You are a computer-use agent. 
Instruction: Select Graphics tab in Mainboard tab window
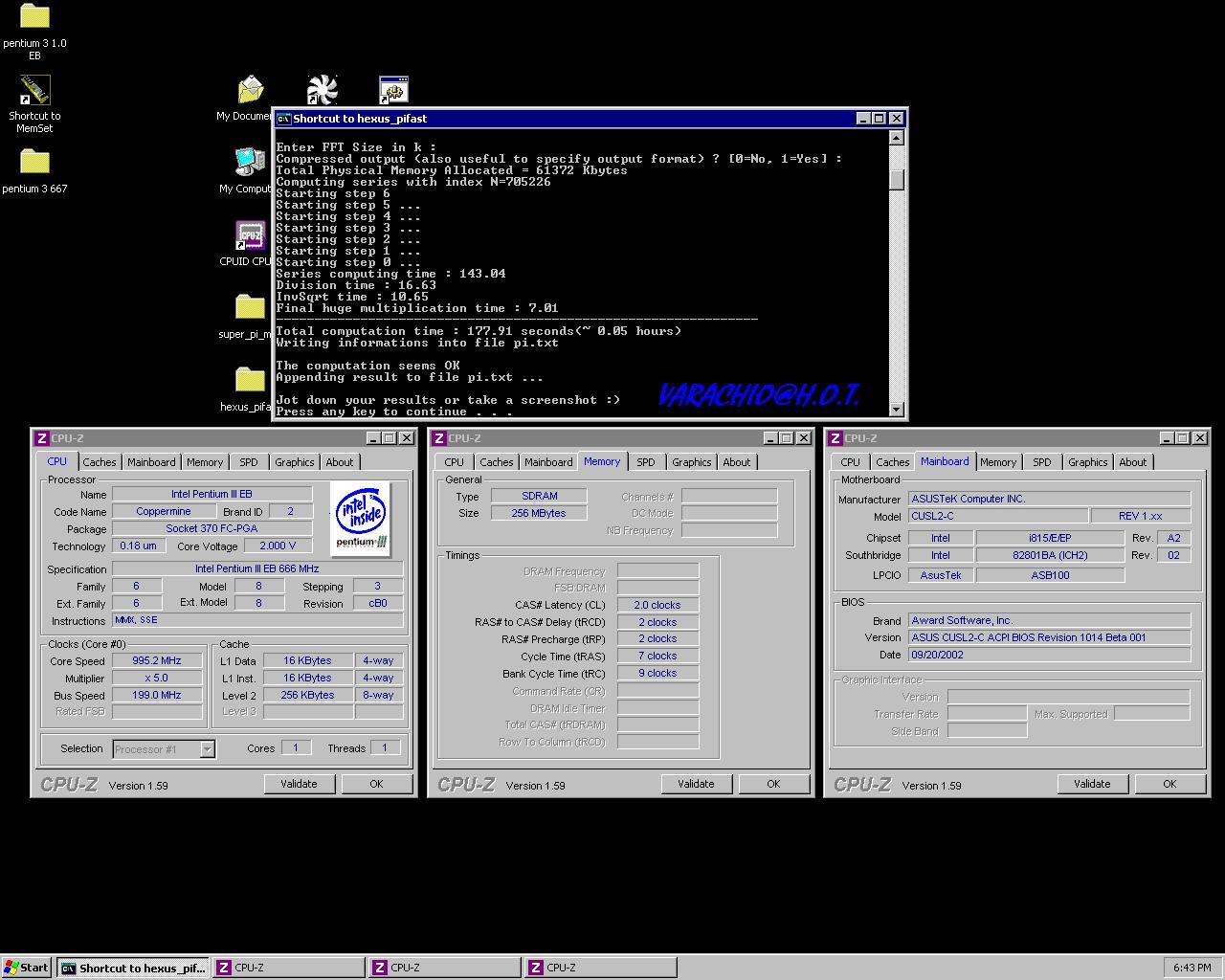(x=1088, y=462)
